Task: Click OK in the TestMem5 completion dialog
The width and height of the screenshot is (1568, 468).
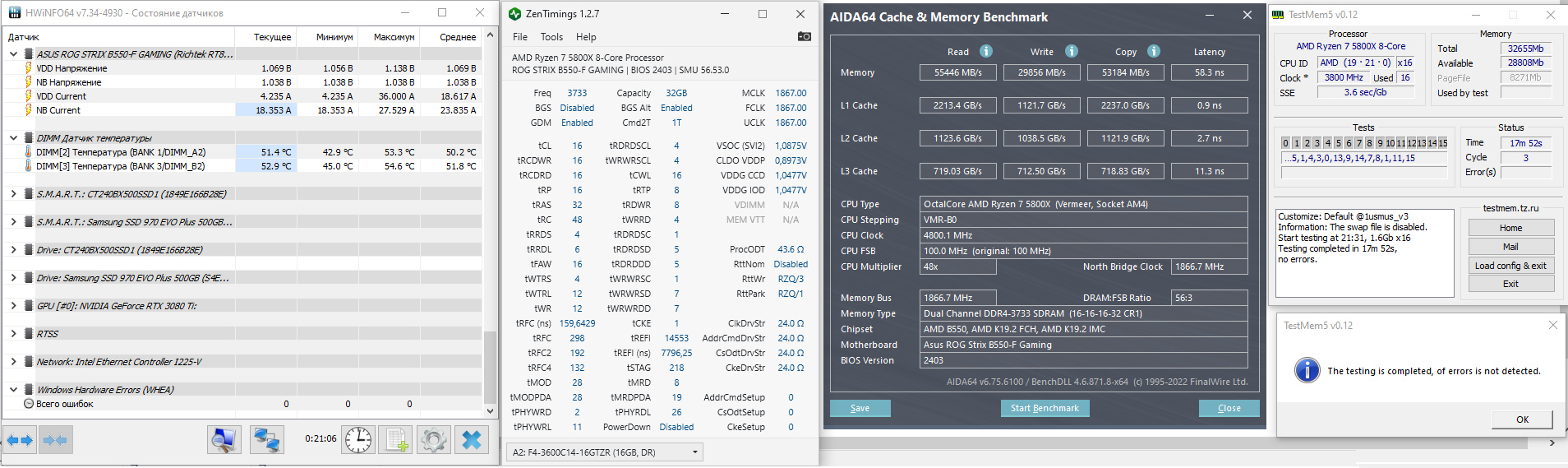Action: [1522, 419]
